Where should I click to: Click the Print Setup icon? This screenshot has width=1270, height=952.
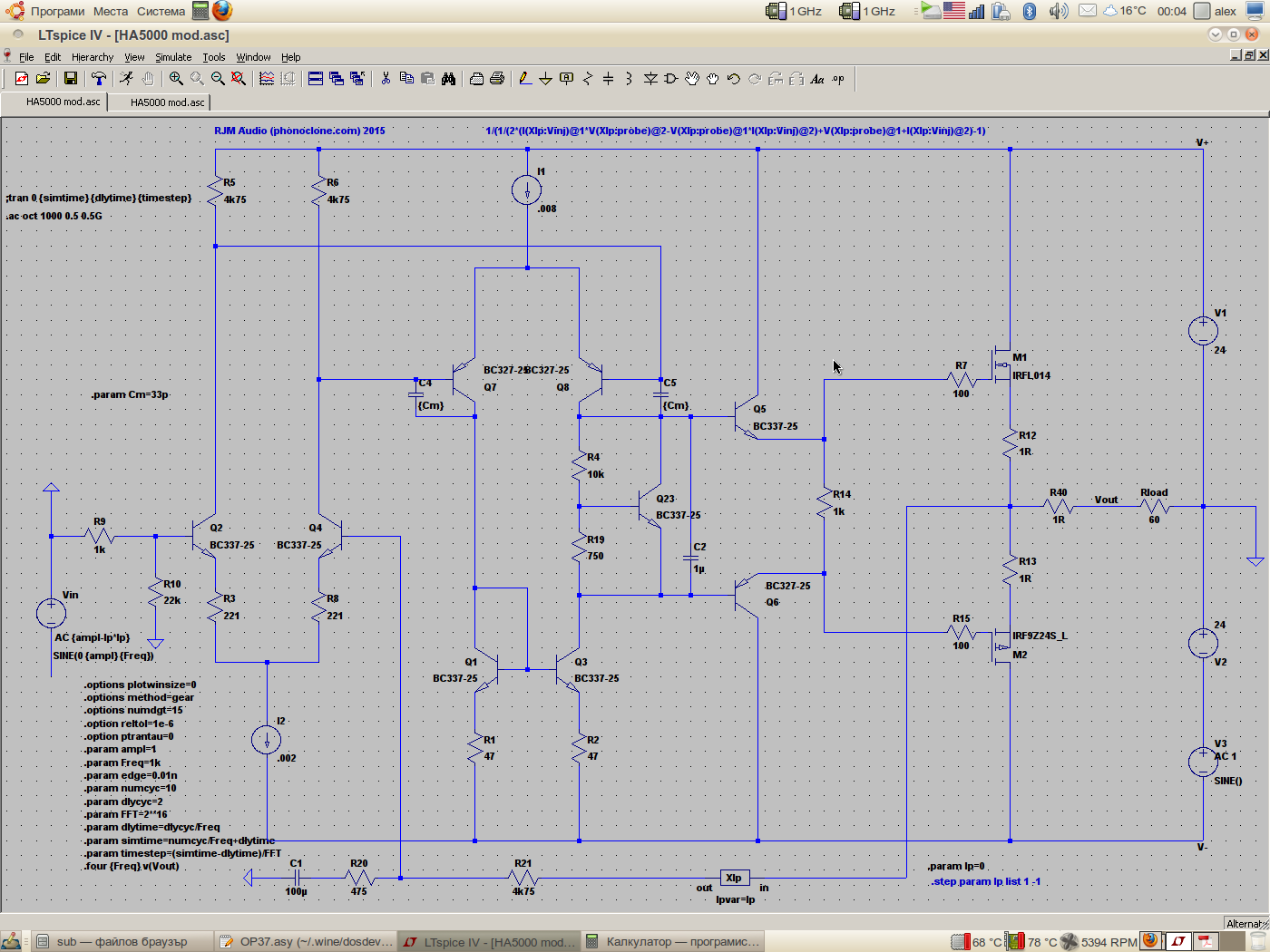476,79
